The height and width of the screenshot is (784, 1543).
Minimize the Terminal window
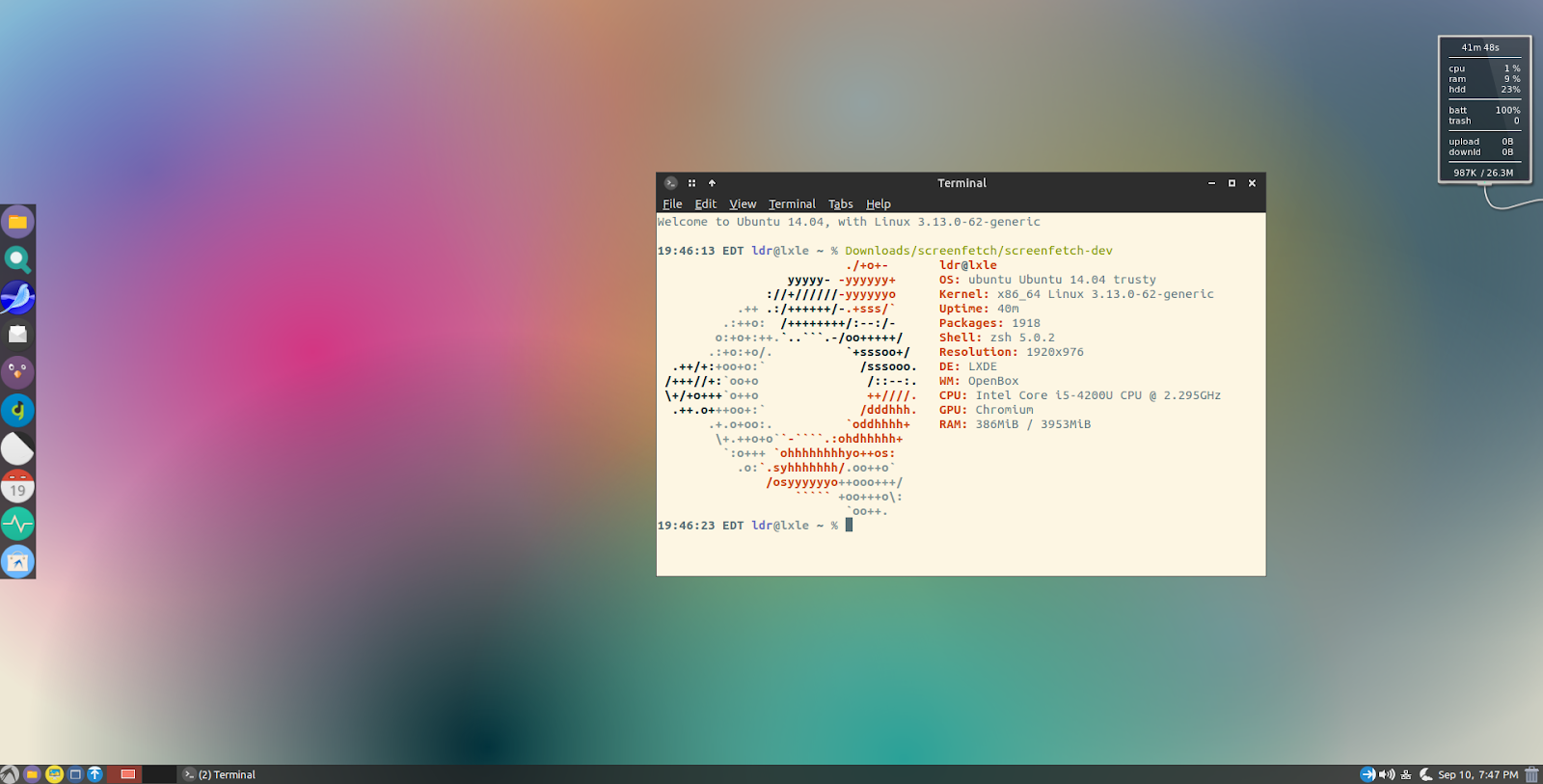click(x=1211, y=183)
